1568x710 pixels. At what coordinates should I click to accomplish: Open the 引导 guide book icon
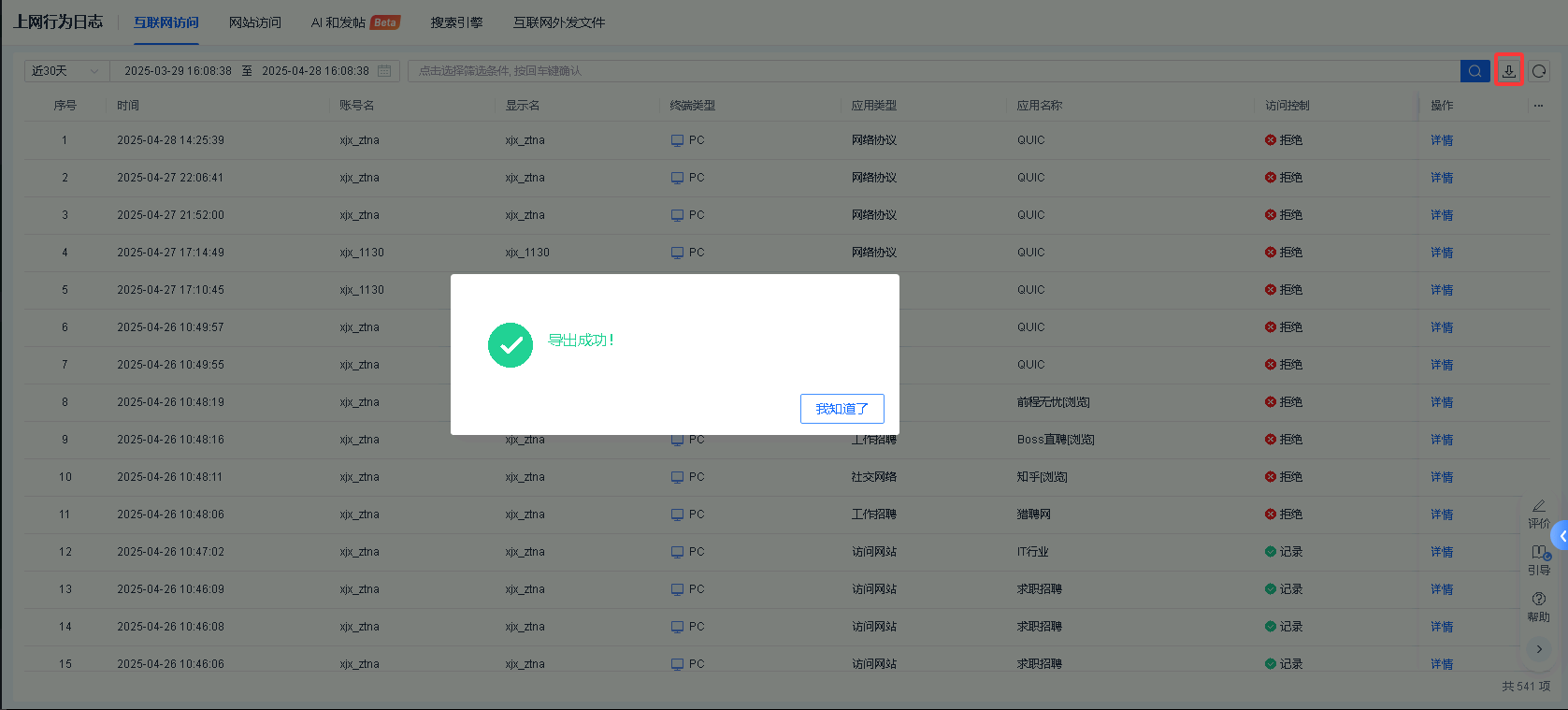pos(1538,553)
